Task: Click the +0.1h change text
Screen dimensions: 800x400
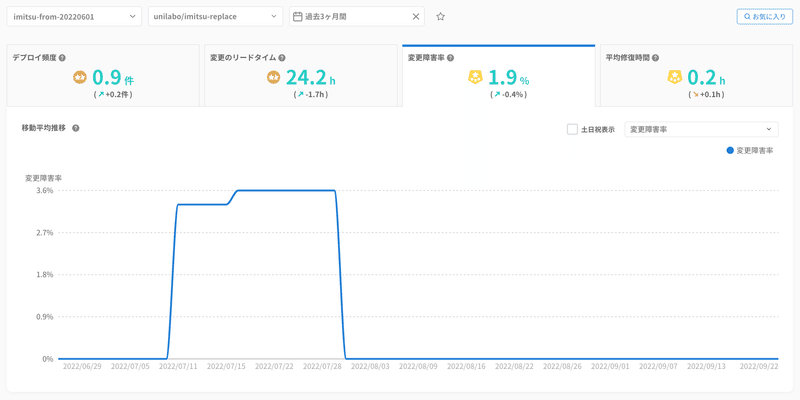Action: pyautogui.click(x=711, y=94)
